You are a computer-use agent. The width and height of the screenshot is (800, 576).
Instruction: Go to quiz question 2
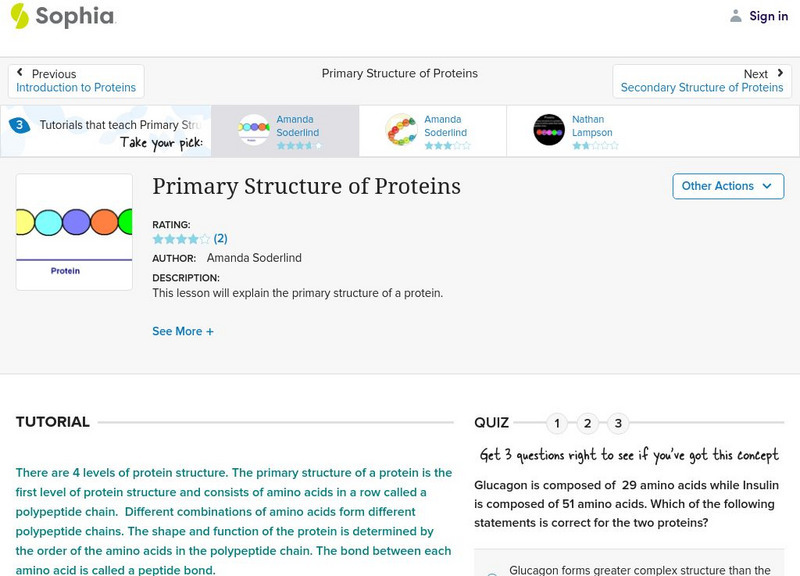click(588, 423)
